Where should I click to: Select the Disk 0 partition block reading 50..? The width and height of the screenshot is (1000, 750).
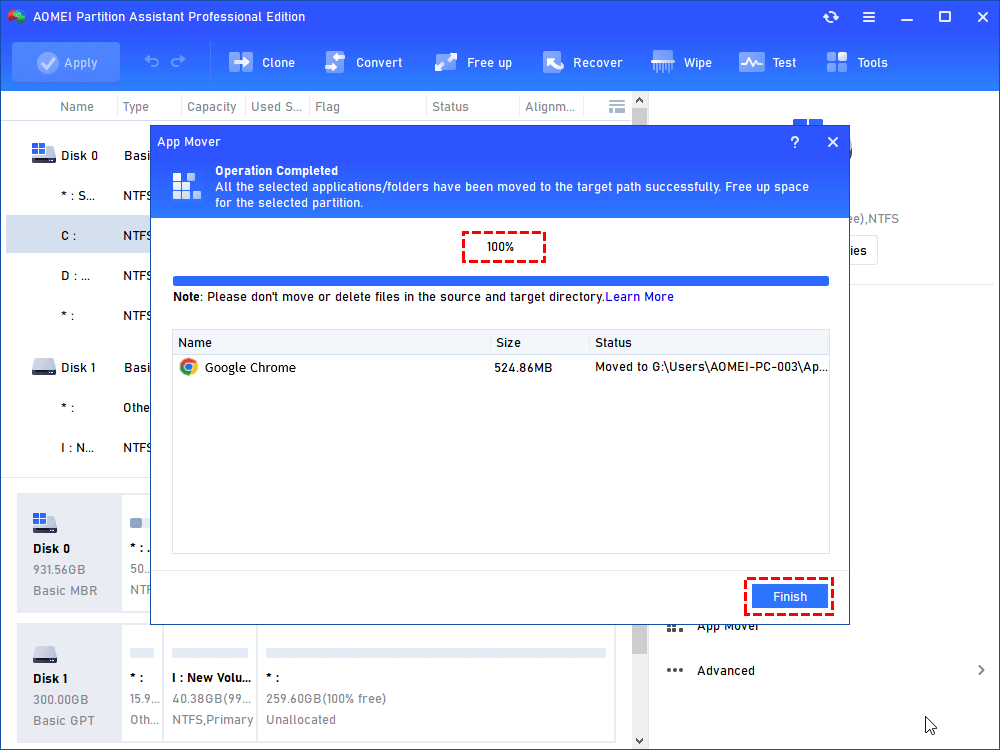click(136, 553)
